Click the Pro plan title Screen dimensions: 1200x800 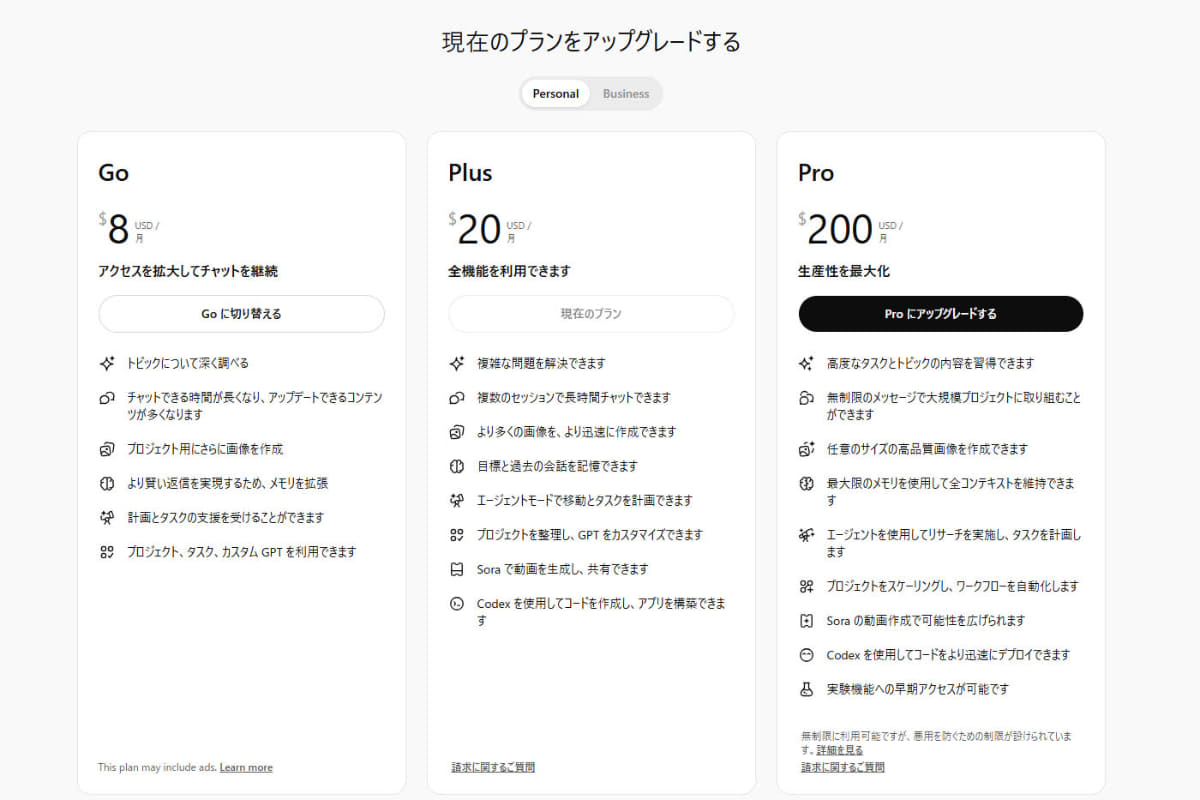point(816,173)
